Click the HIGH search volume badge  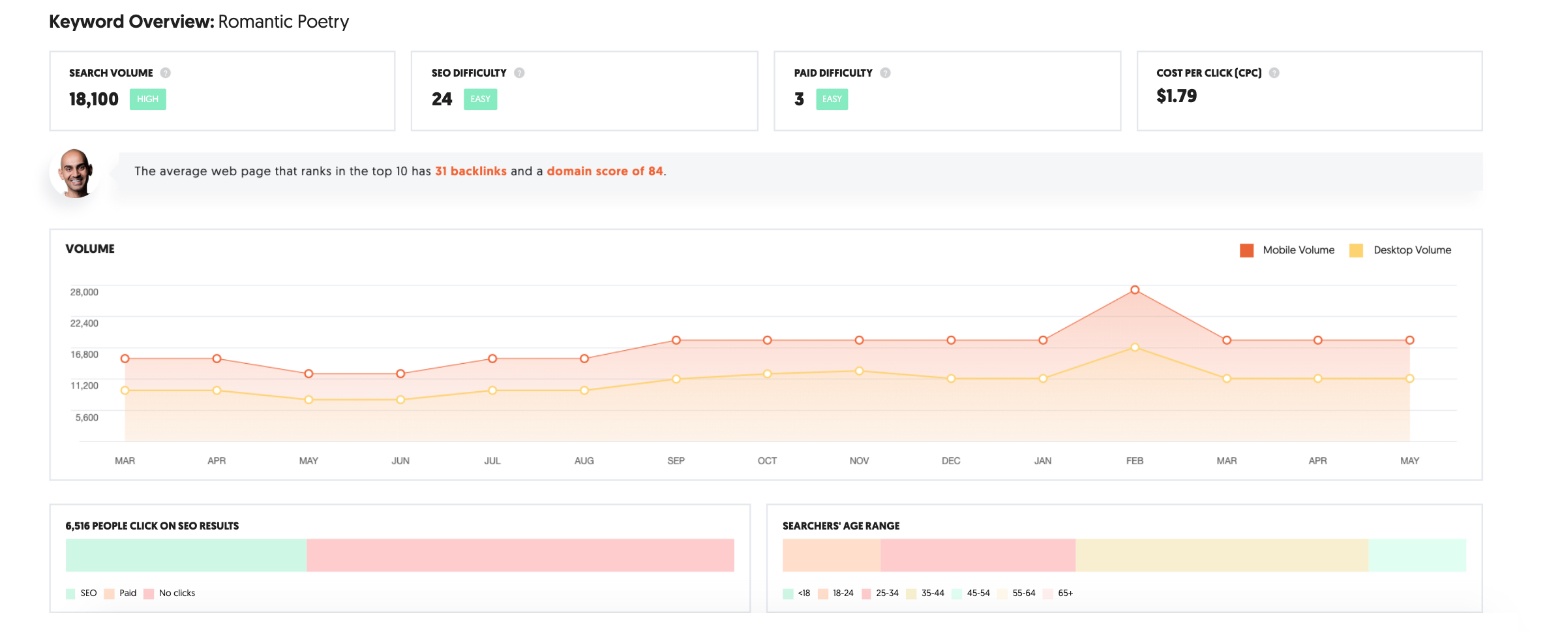[148, 99]
